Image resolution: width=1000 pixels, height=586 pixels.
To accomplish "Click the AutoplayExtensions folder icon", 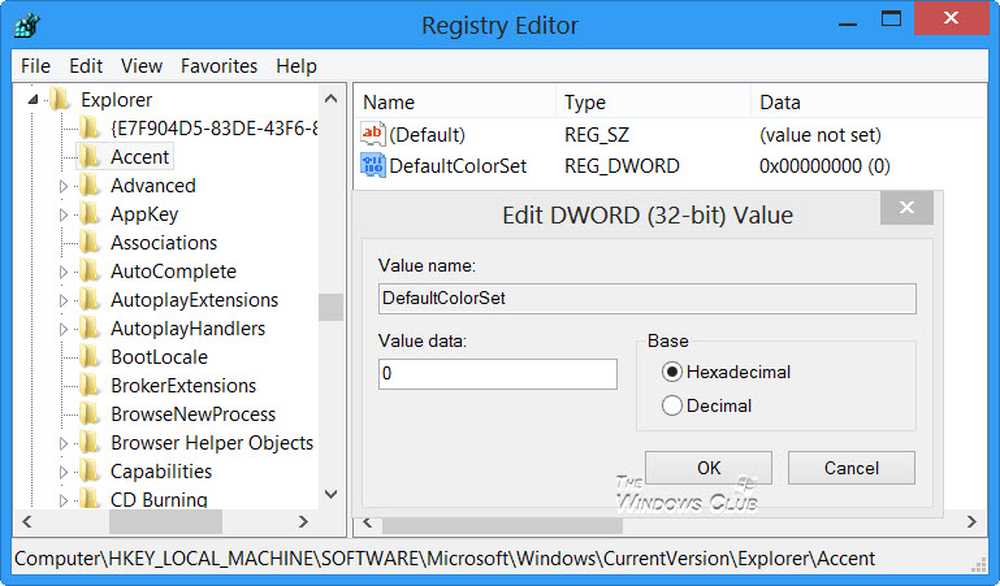I will [x=90, y=300].
